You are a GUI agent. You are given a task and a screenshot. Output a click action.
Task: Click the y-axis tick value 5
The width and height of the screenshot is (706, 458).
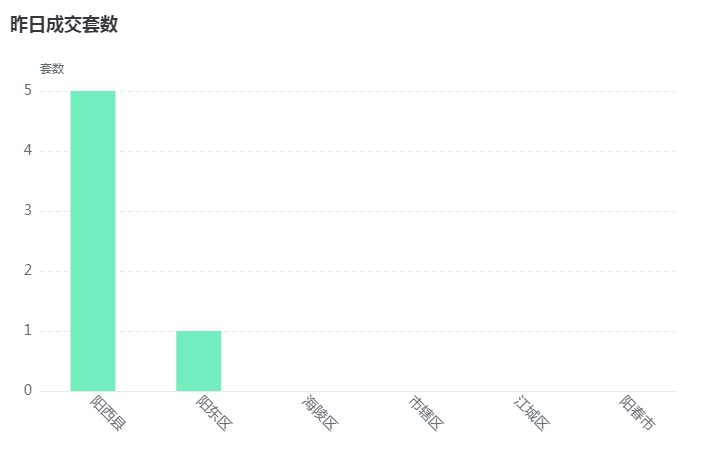point(28,91)
